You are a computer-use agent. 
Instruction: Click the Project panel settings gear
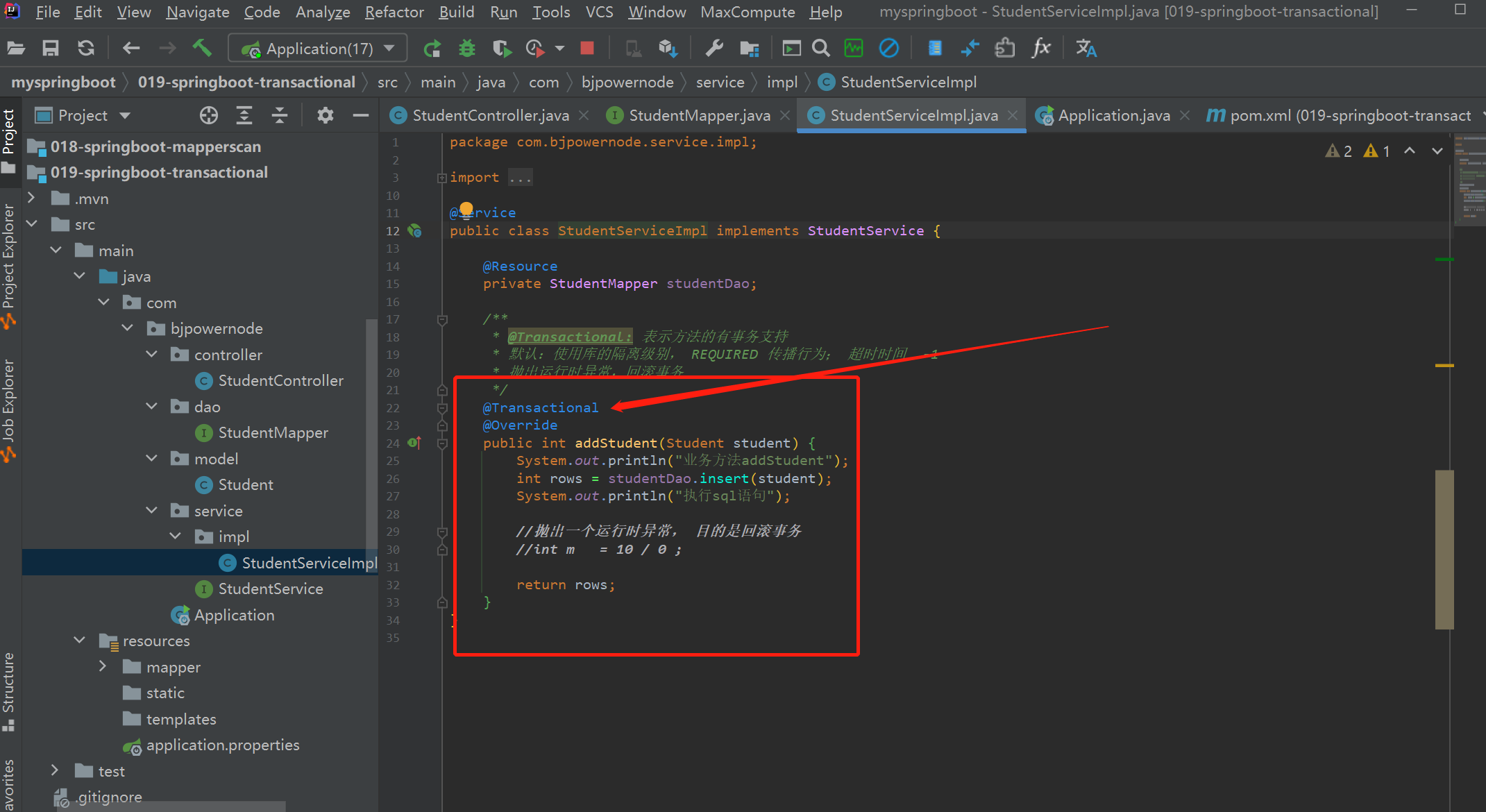[x=325, y=115]
